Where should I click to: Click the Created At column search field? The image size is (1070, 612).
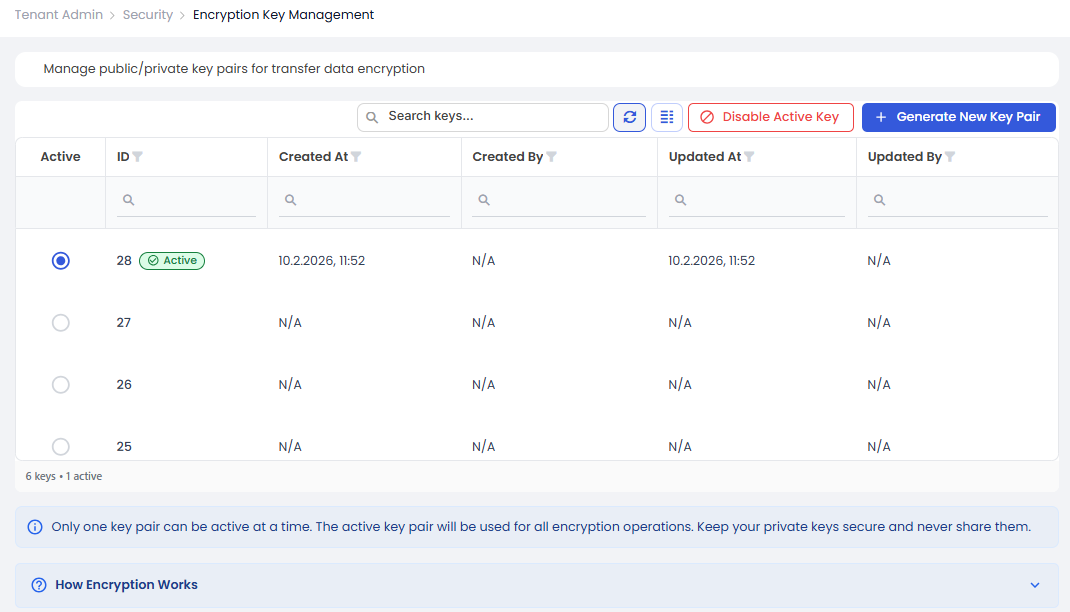372,201
